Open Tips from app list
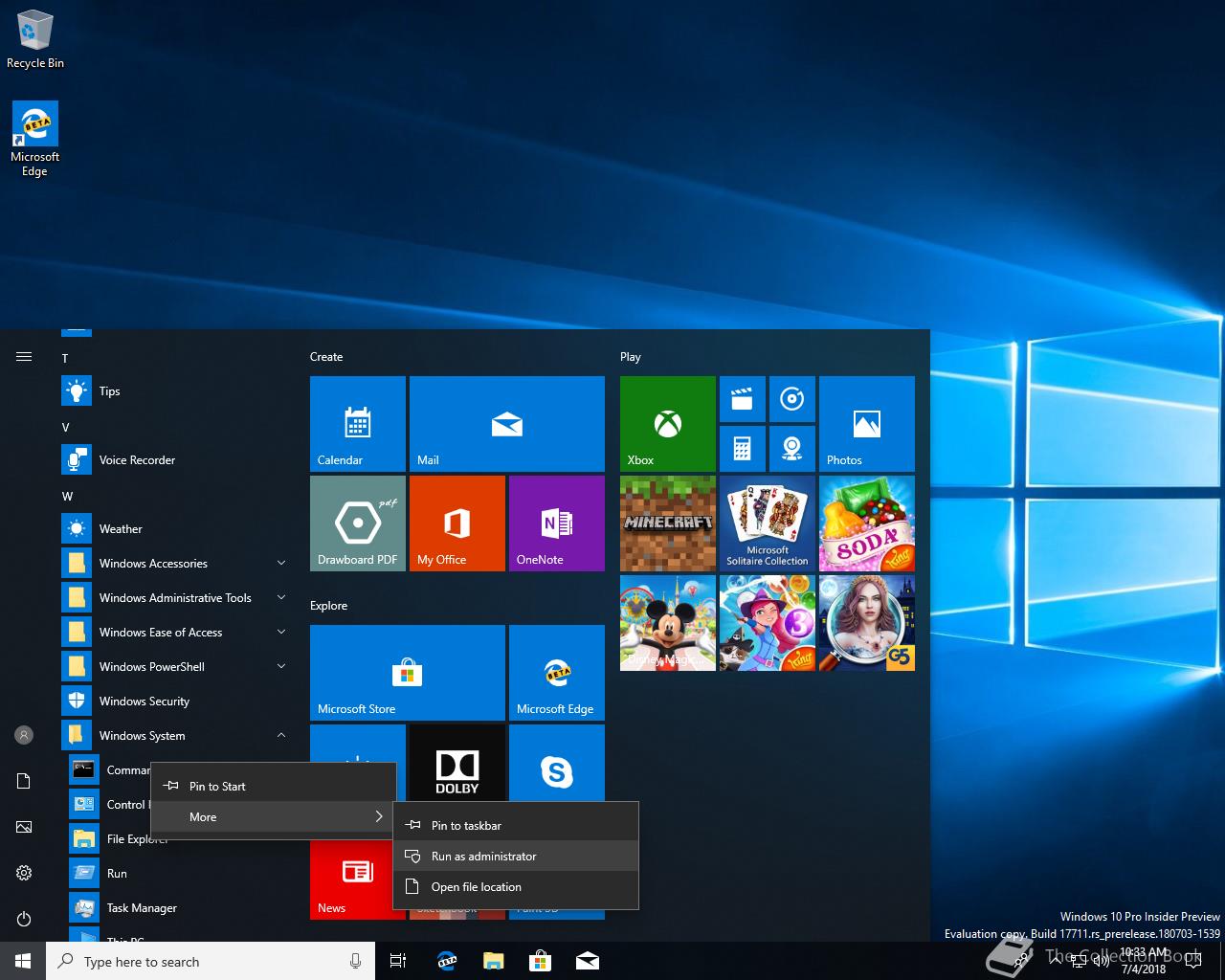 (176, 391)
